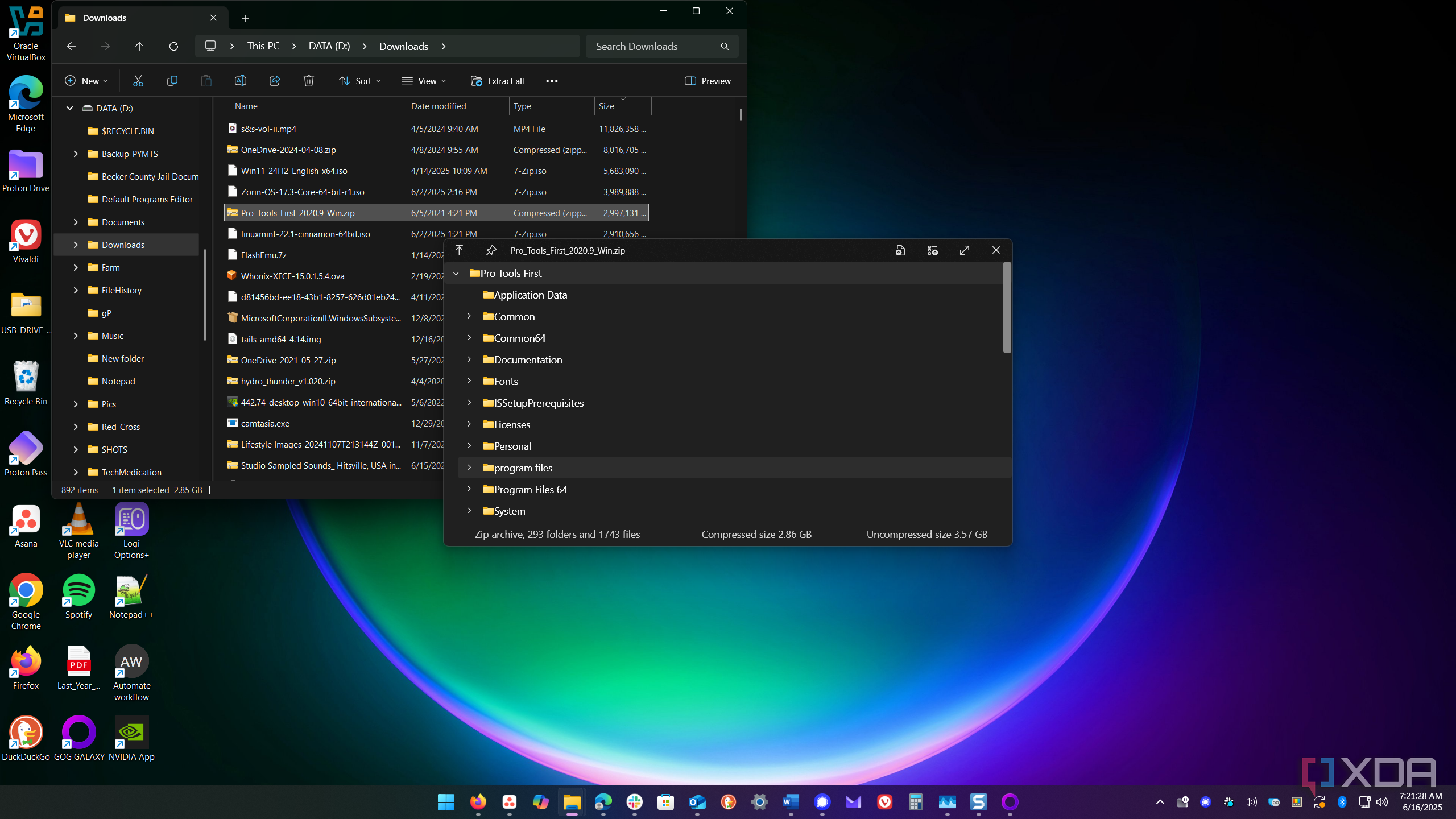
Task: Add a new File Explorer tab
Action: [245, 18]
